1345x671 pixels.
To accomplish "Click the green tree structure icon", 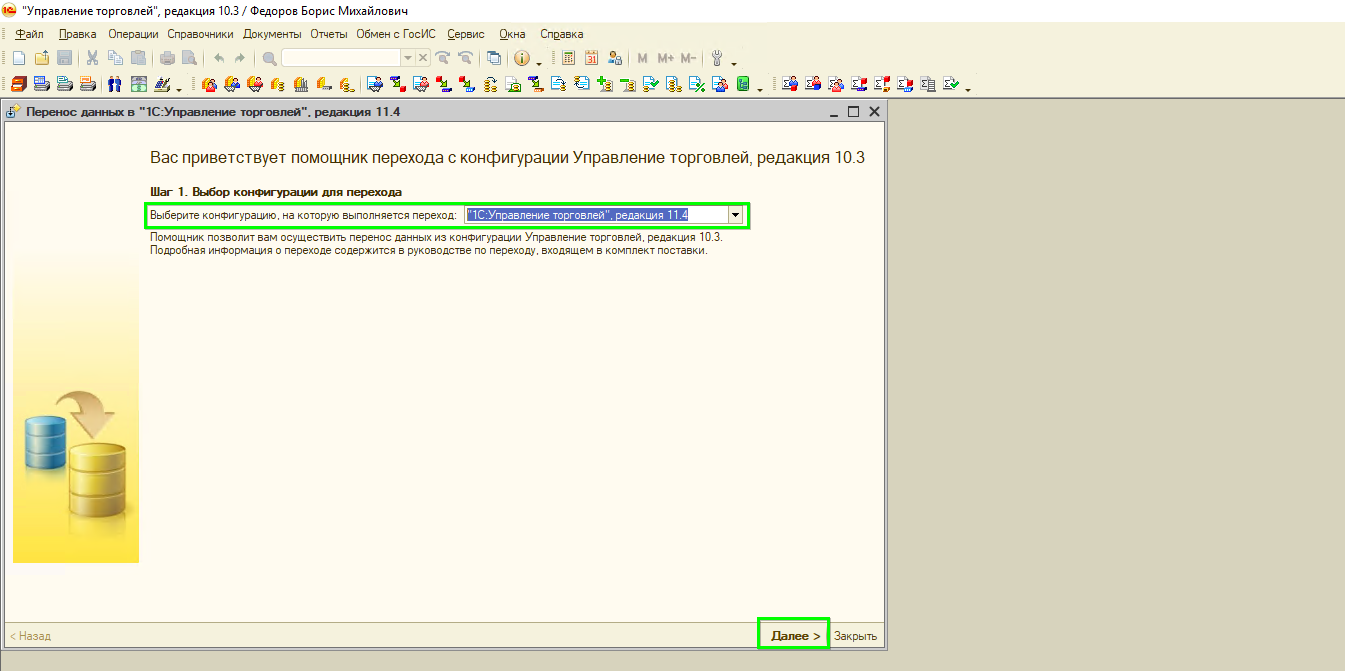I will point(743,84).
